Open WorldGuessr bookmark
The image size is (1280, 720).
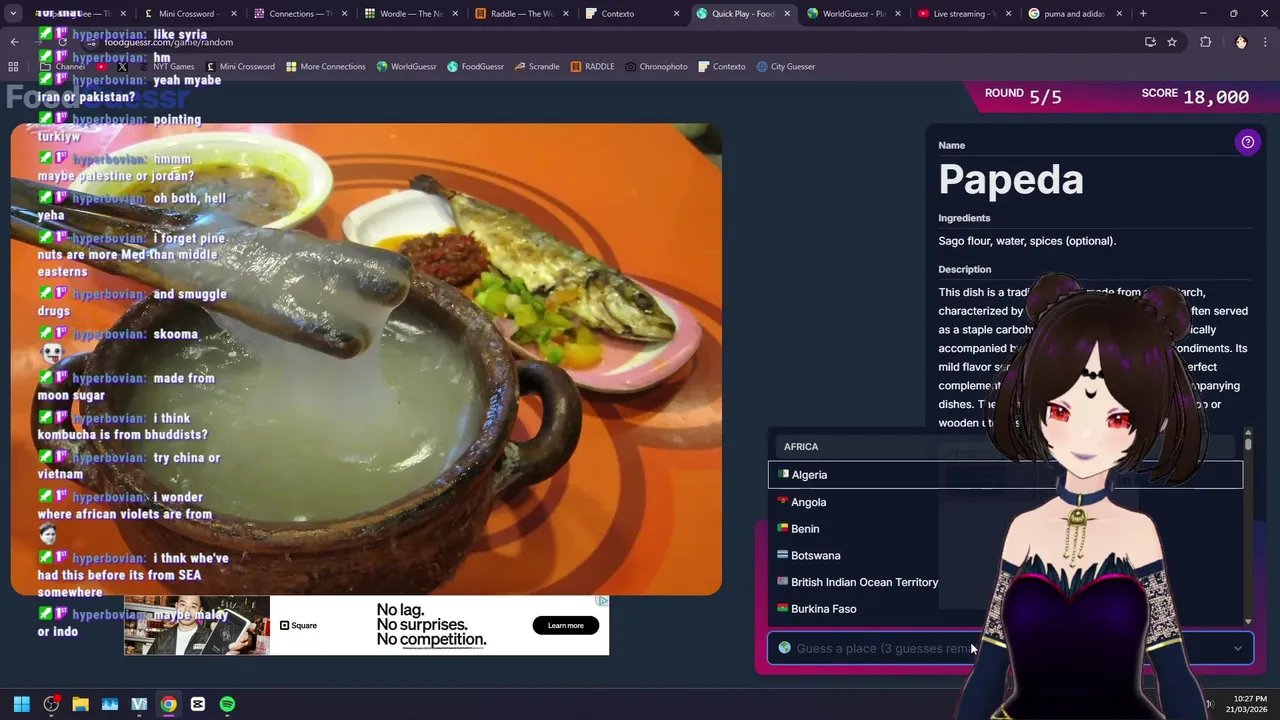406,66
